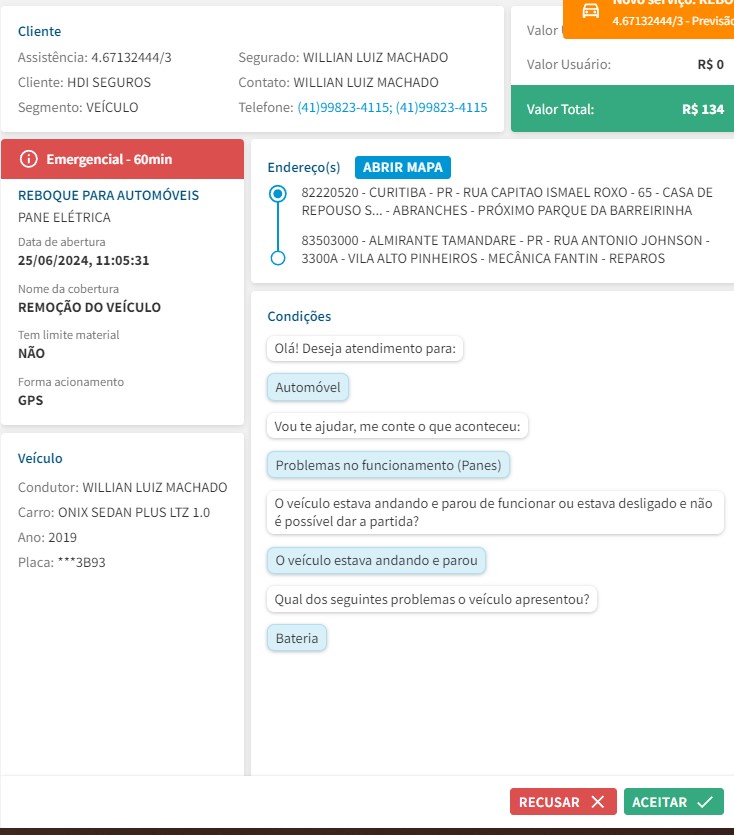Image resolution: width=734 pixels, height=835 pixels.
Task: Click Cliente: HDI SEGUROS text
Action: pyautogui.click(x=84, y=83)
